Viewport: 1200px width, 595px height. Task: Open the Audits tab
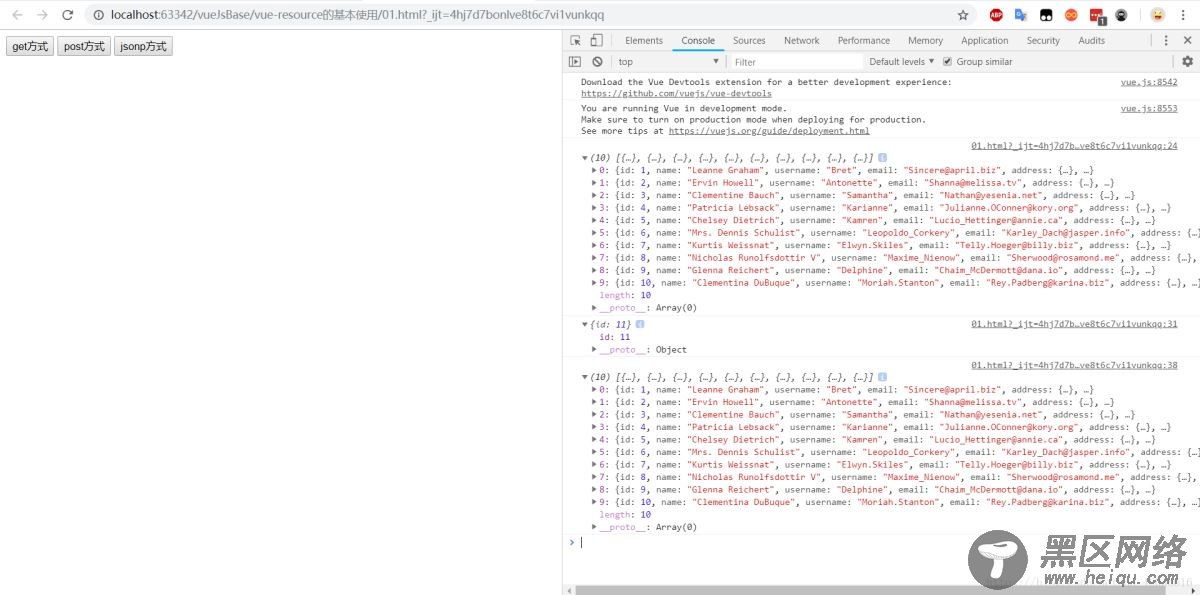click(x=1092, y=40)
